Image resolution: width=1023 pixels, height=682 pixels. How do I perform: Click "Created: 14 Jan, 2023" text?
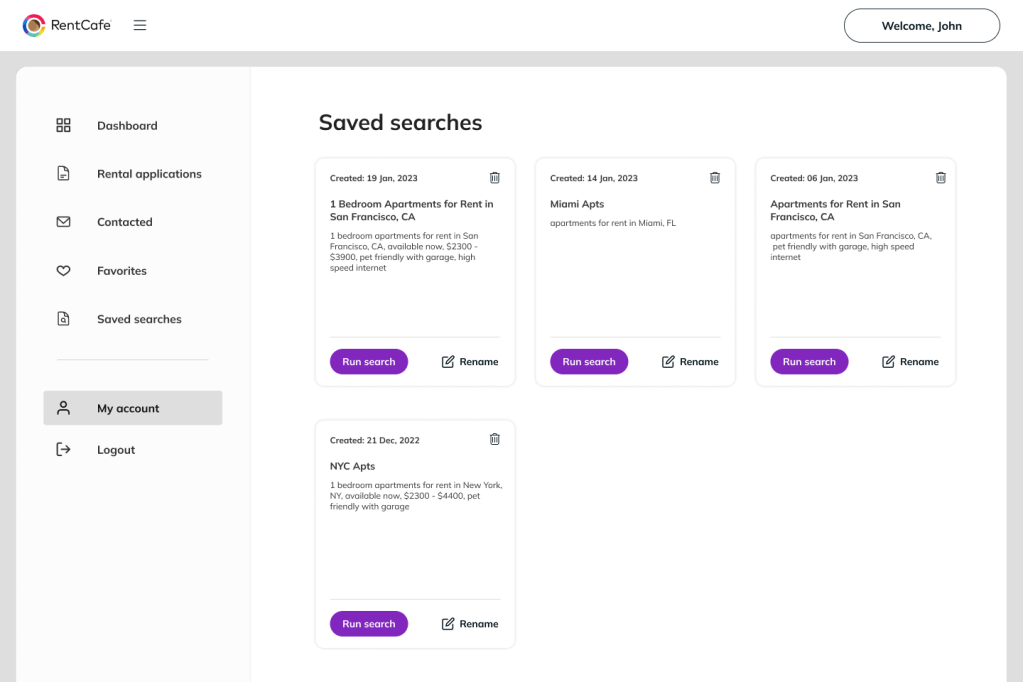pos(594,178)
